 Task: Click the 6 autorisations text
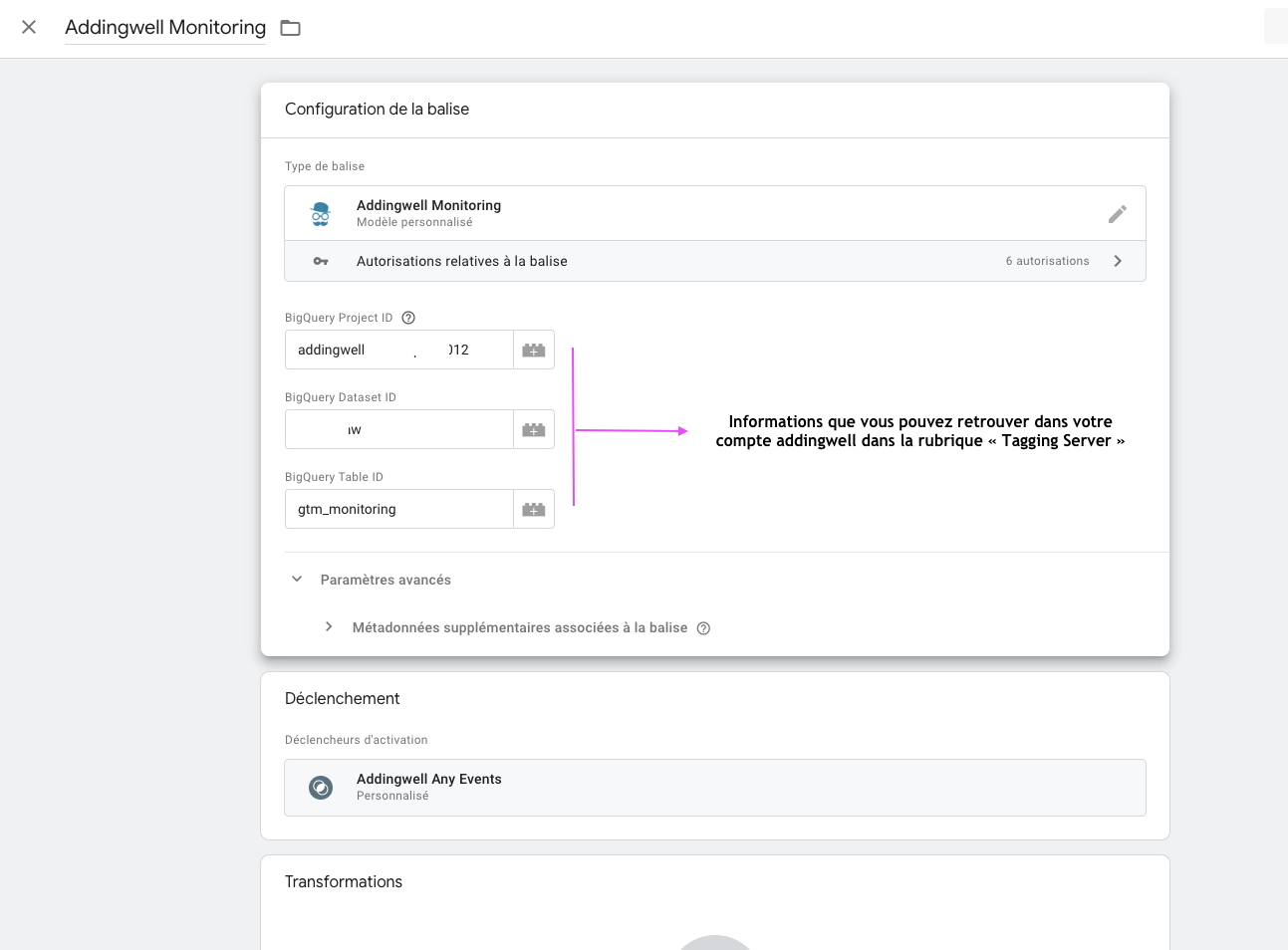pyautogui.click(x=1047, y=261)
